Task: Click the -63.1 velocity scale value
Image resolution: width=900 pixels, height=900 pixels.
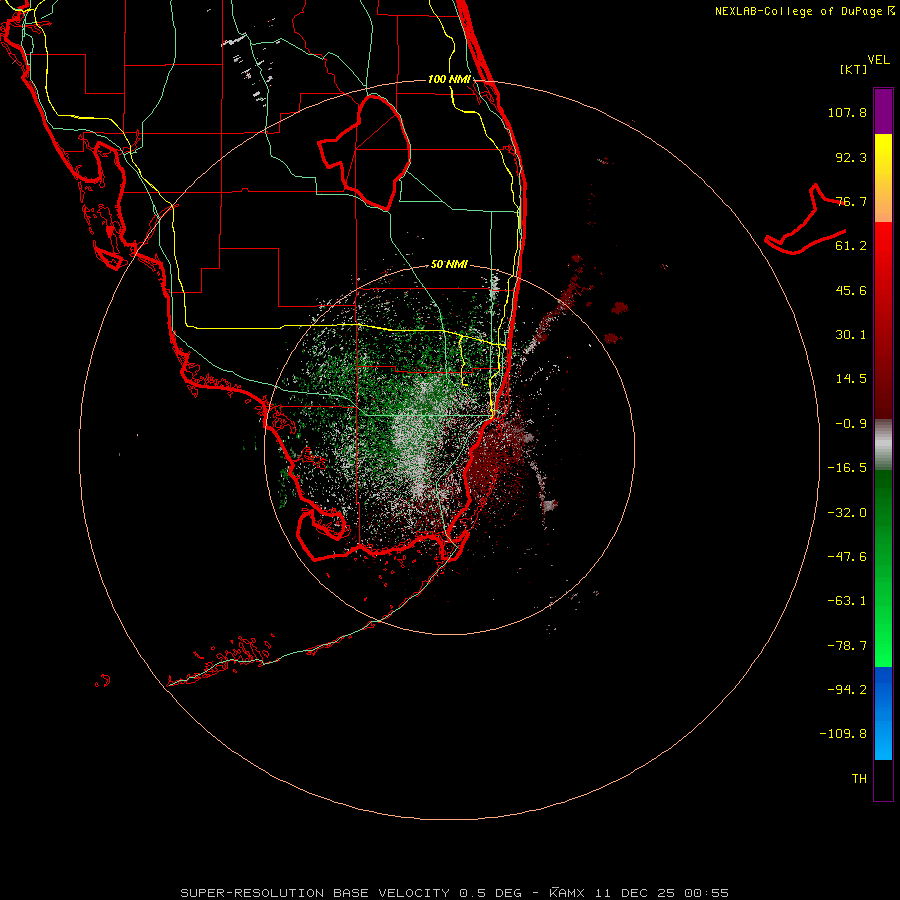Action: tap(847, 601)
